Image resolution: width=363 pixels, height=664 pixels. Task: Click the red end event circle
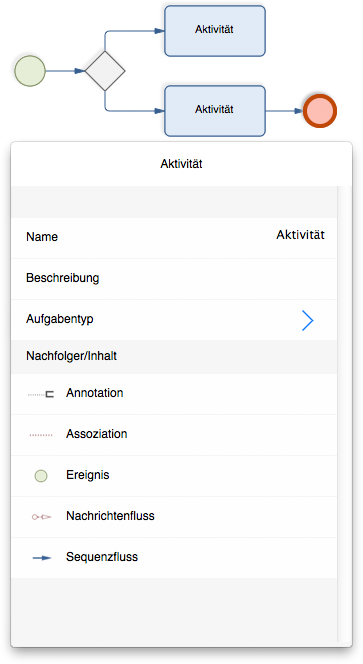pyautogui.click(x=320, y=111)
